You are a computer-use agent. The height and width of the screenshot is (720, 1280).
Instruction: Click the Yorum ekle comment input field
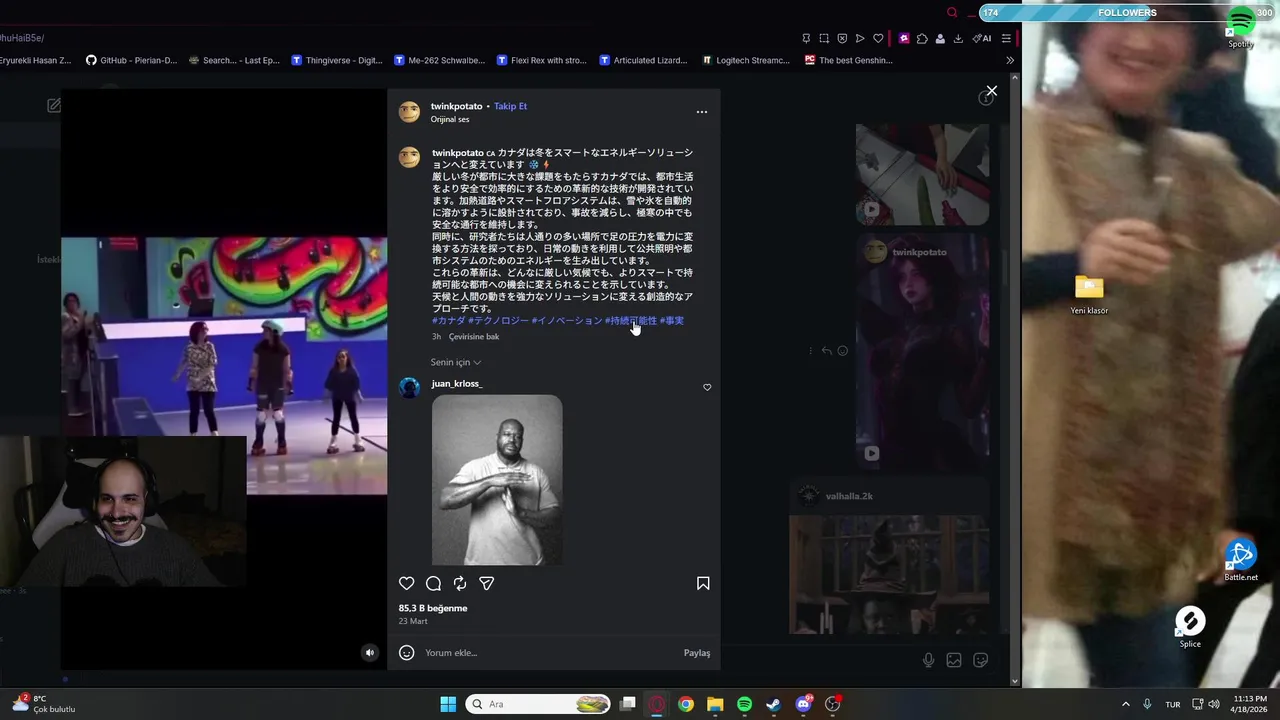tap(550, 653)
